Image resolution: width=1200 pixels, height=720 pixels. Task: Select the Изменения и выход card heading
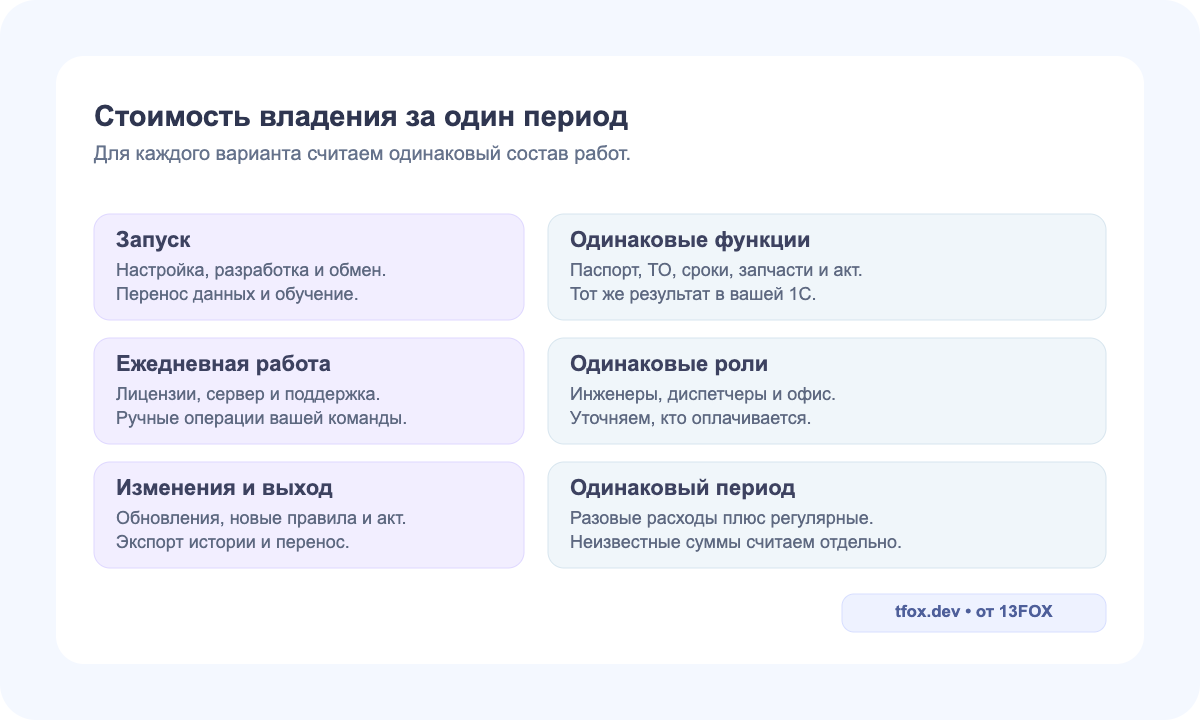click(x=224, y=488)
